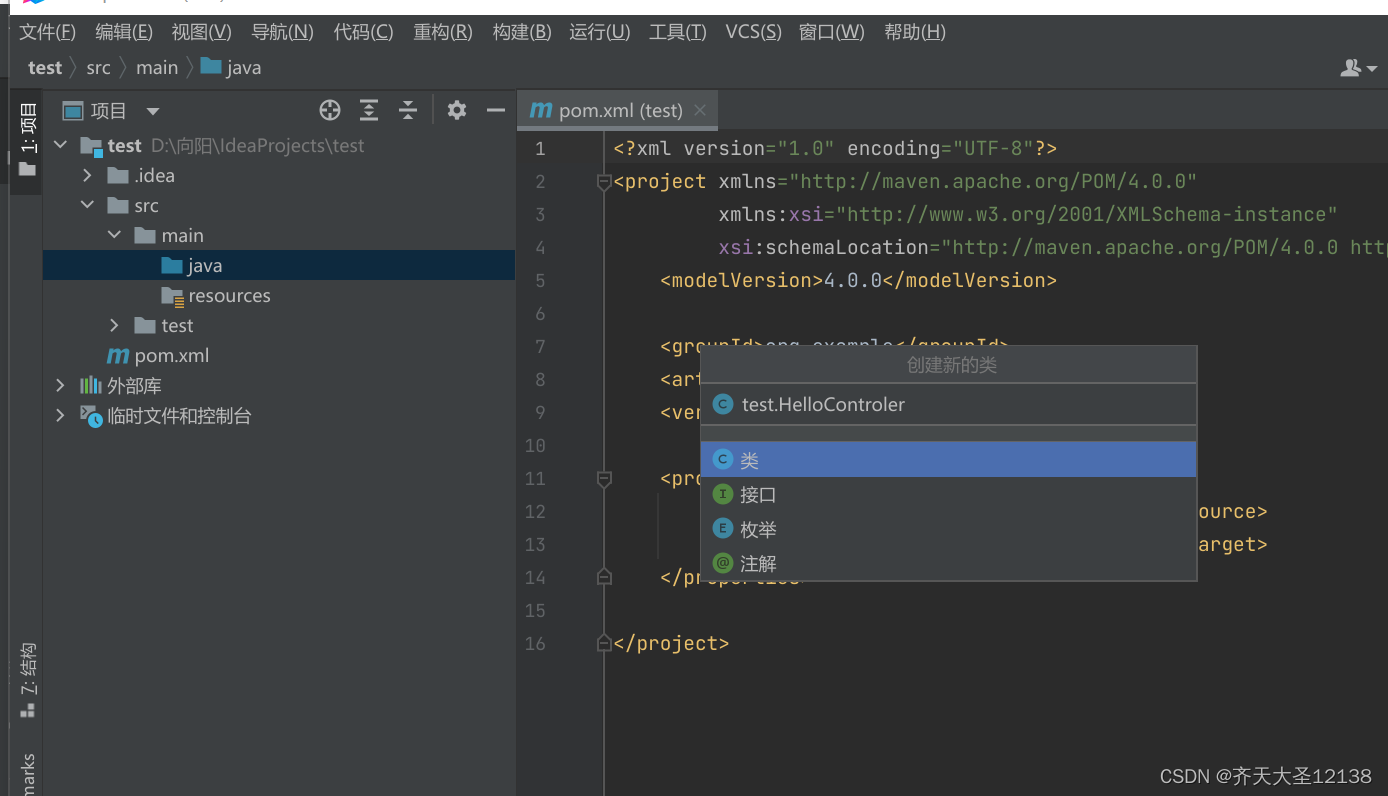Viewport: 1388px width, 796px height.
Task: Click the external libraries bar-chart icon
Action: [91, 385]
